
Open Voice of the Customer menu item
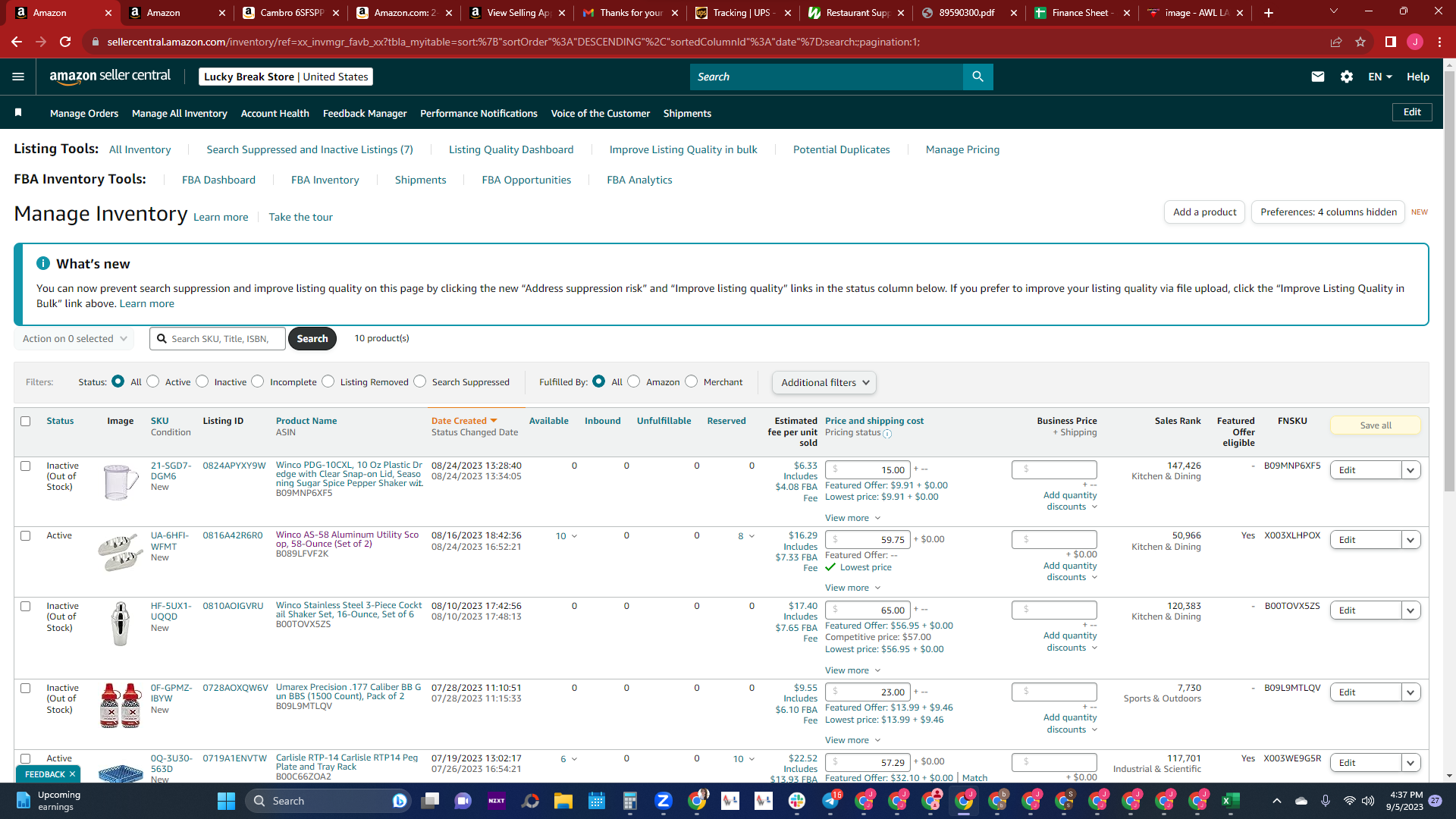click(x=600, y=113)
